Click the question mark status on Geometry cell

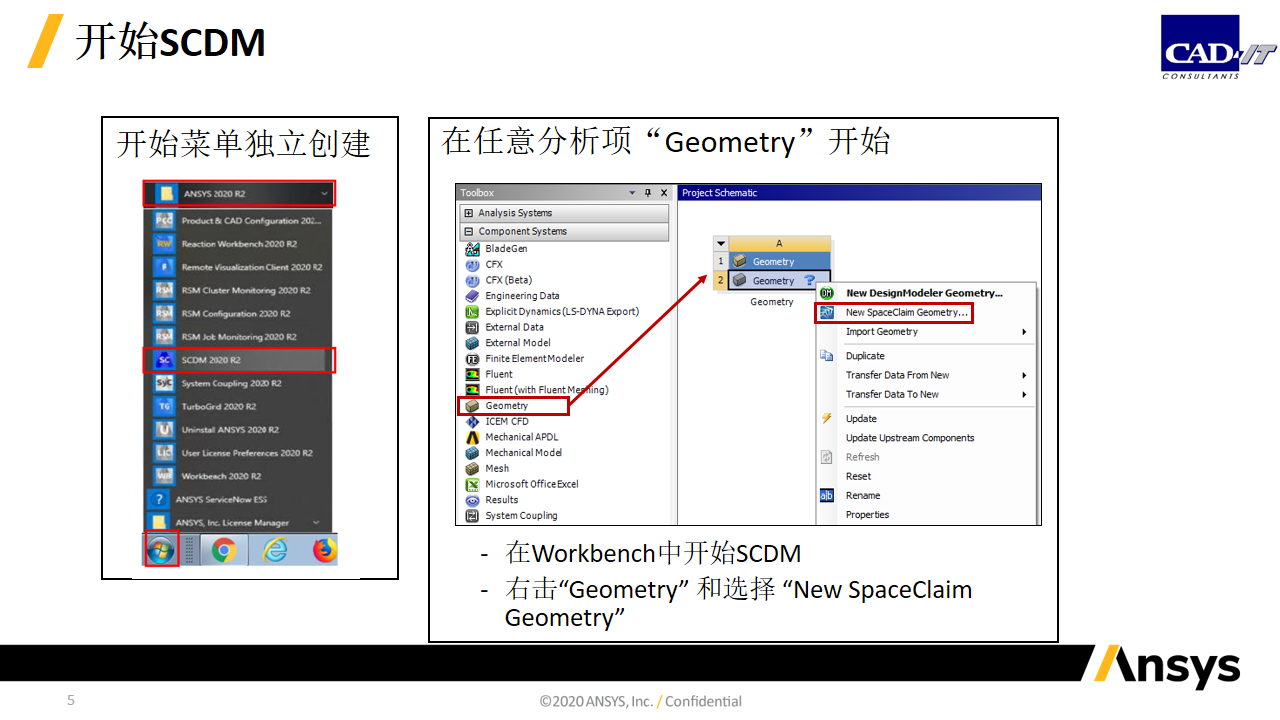pyautogui.click(x=810, y=281)
